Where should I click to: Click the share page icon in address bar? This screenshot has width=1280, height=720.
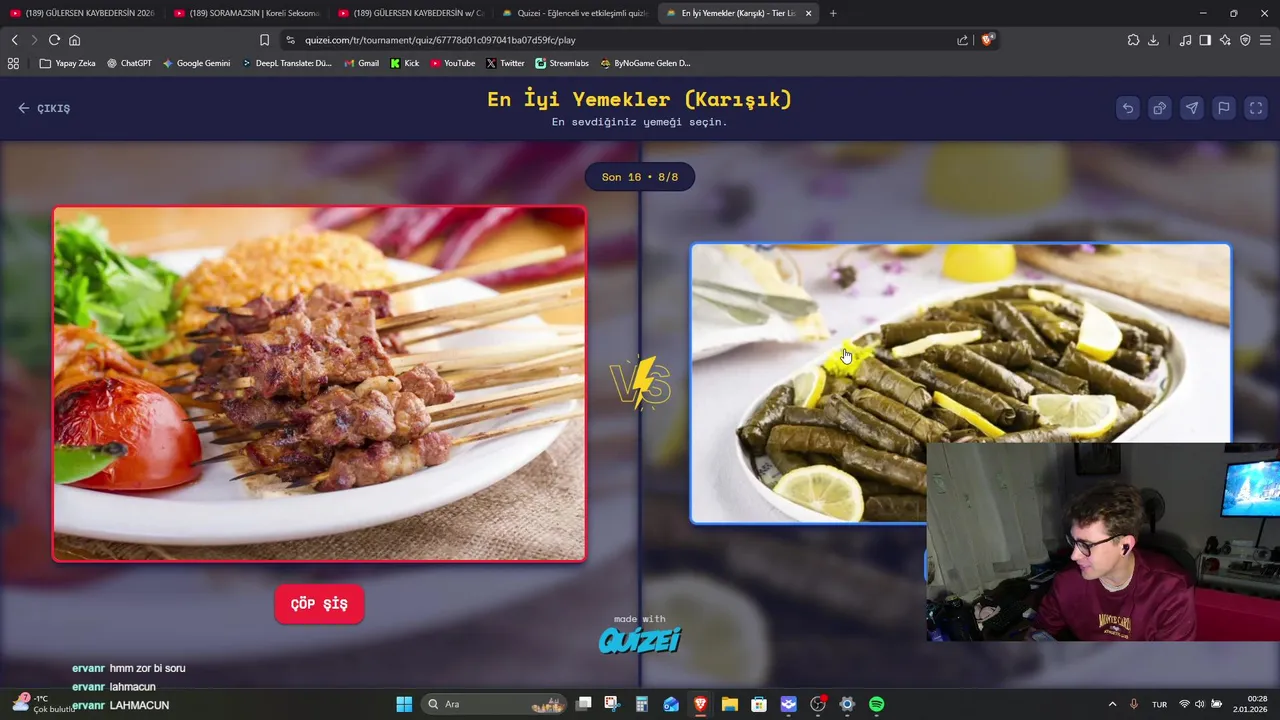click(x=962, y=40)
